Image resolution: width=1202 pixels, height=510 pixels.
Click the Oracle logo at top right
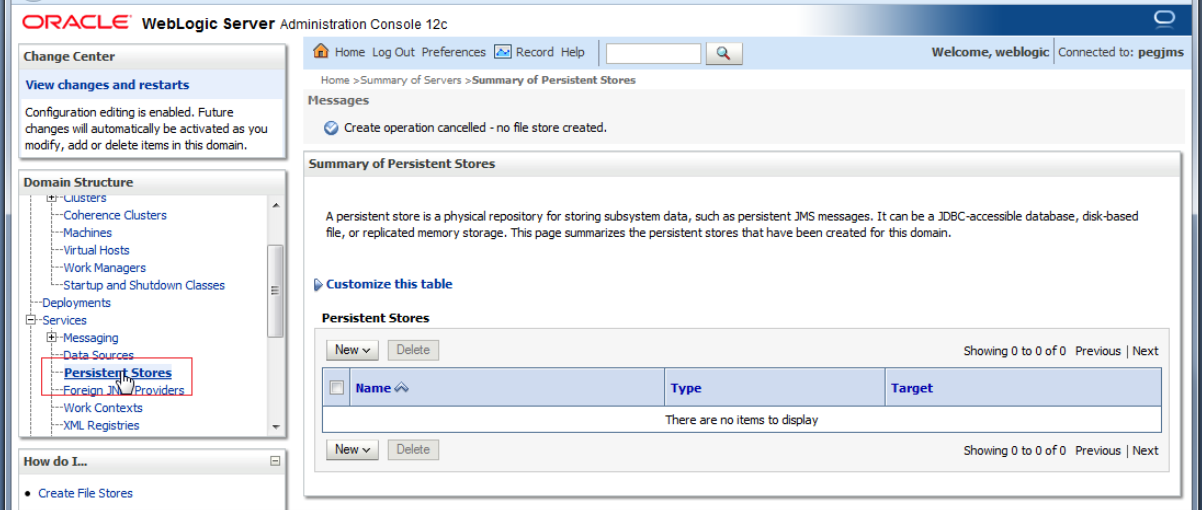click(x=1164, y=19)
